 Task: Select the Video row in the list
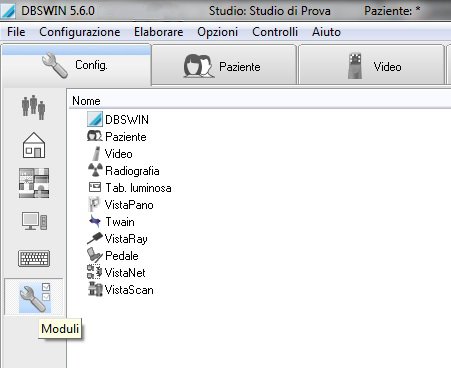112,154
